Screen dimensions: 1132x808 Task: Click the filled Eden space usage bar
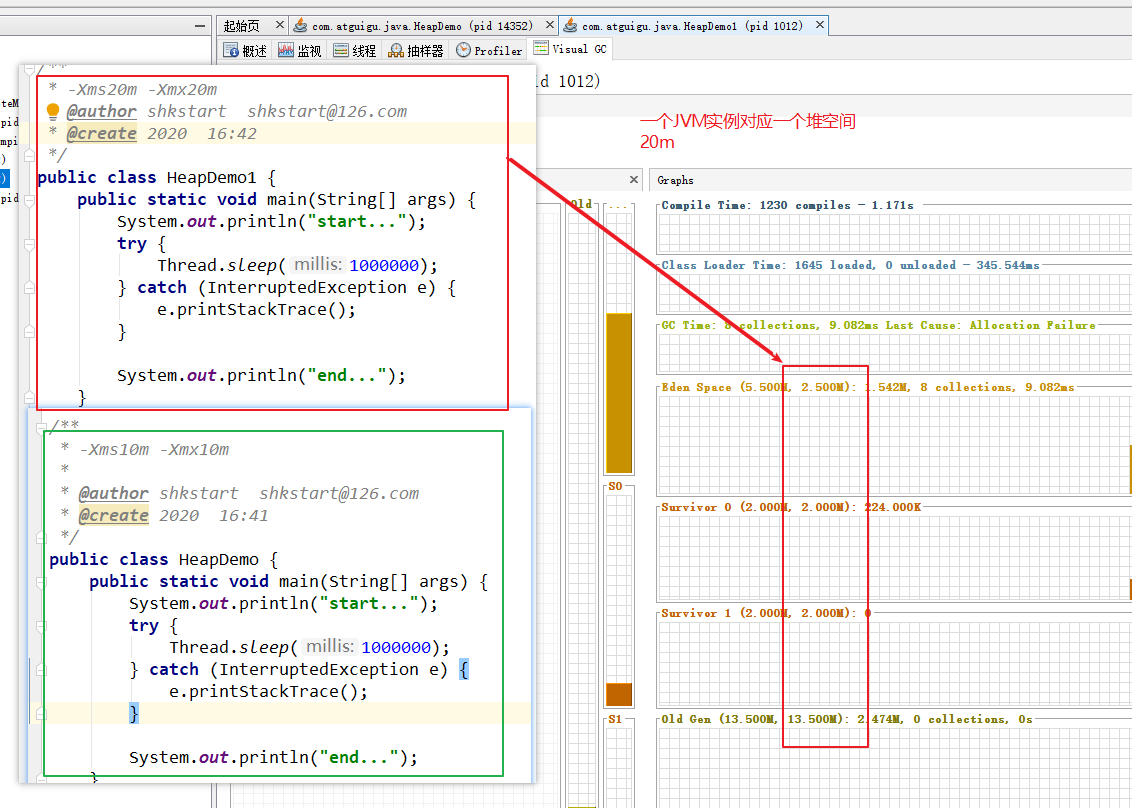pyautogui.click(x=619, y=393)
